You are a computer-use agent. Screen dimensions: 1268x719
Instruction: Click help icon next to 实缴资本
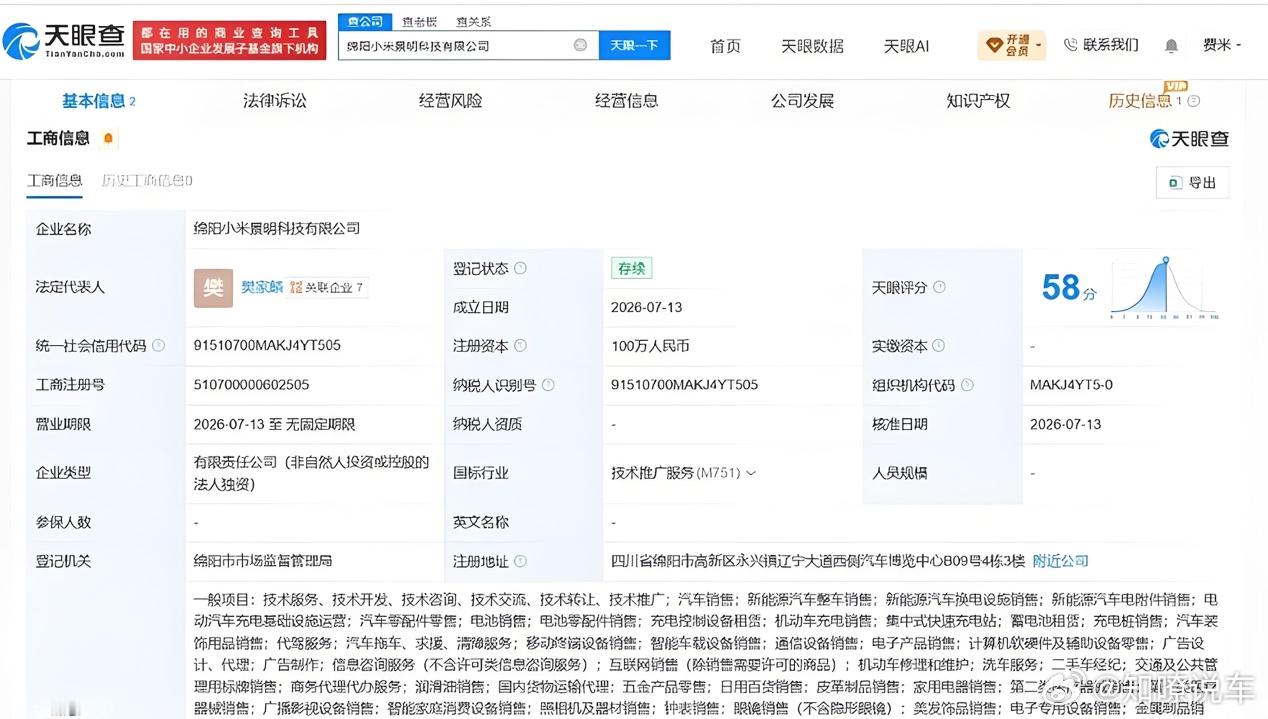pos(938,345)
